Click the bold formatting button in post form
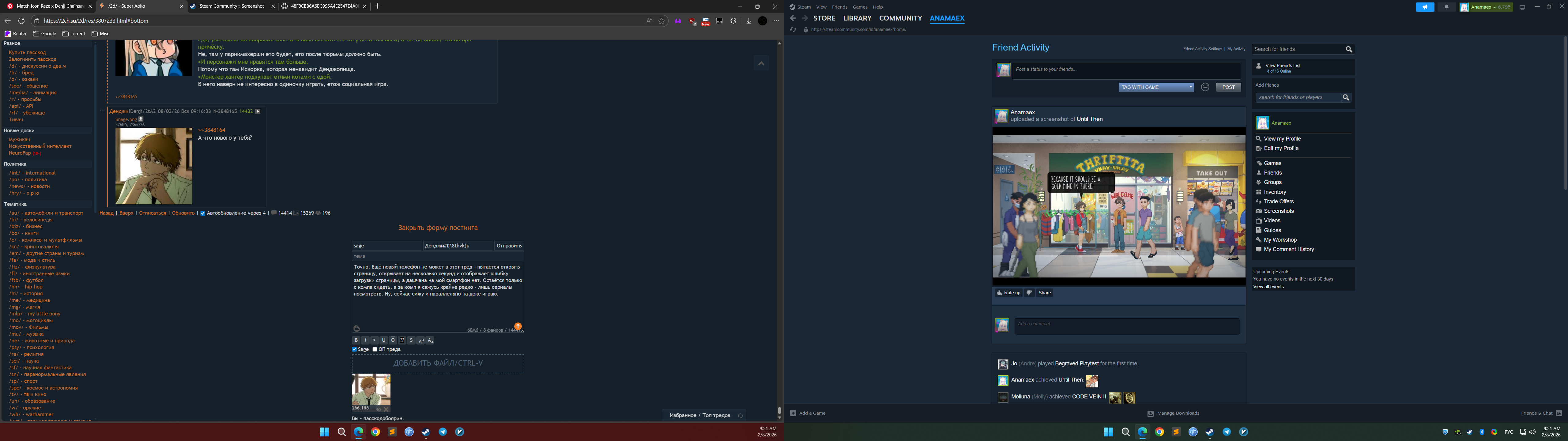 (356, 340)
